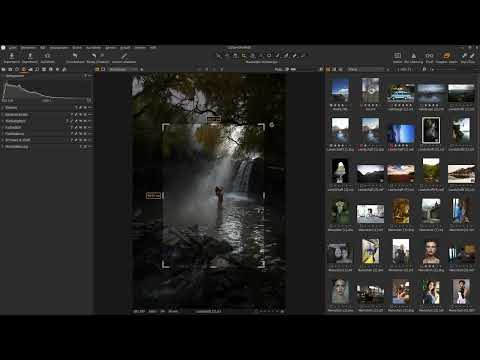Viewport: 480px width, 360px height.
Task: Select the bright blue abstract thumbnail
Action: [x=401, y=133]
